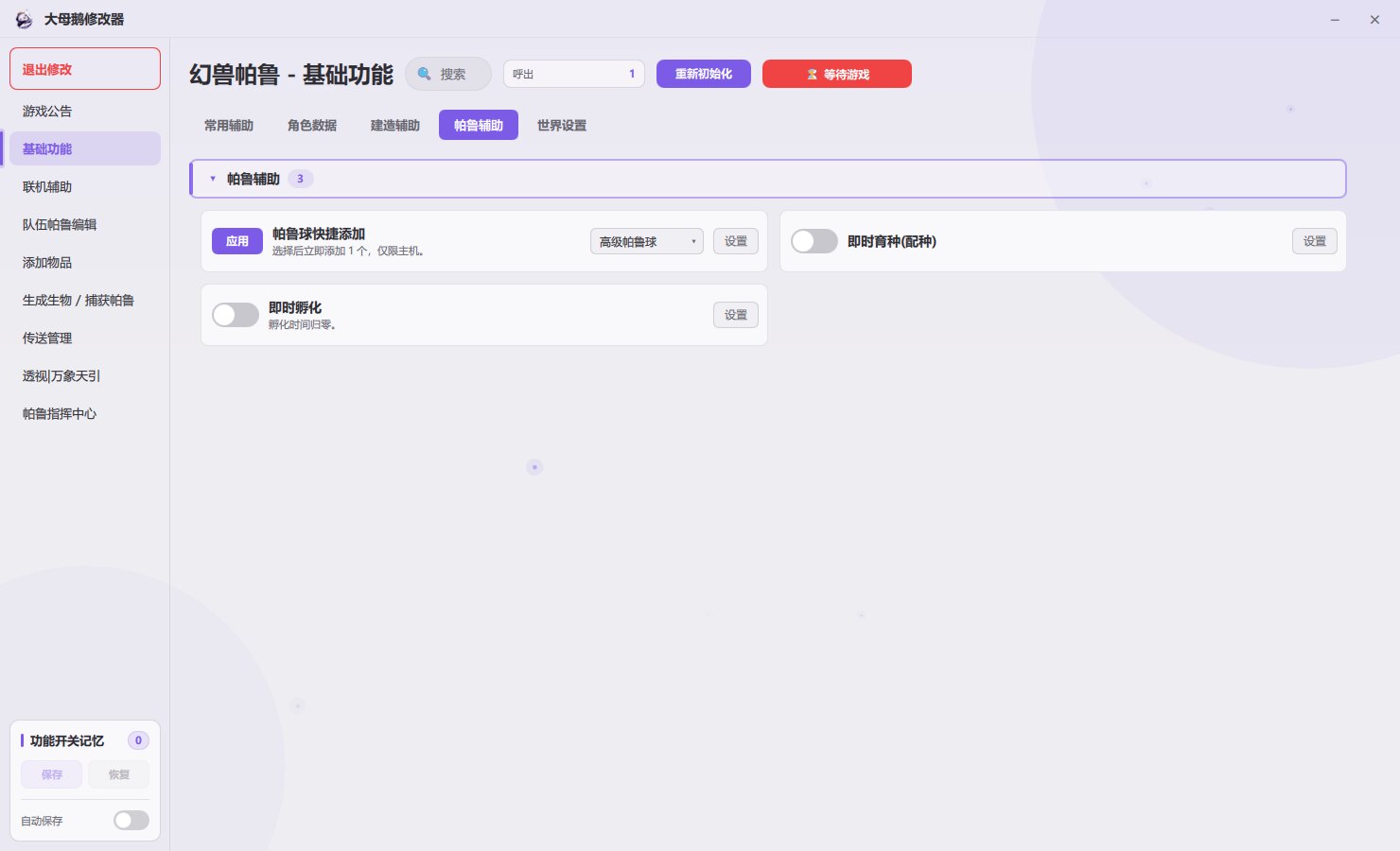1400x851 pixels.
Task: Open 设置 for 帕鲁球快捷添加
Action: click(736, 241)
